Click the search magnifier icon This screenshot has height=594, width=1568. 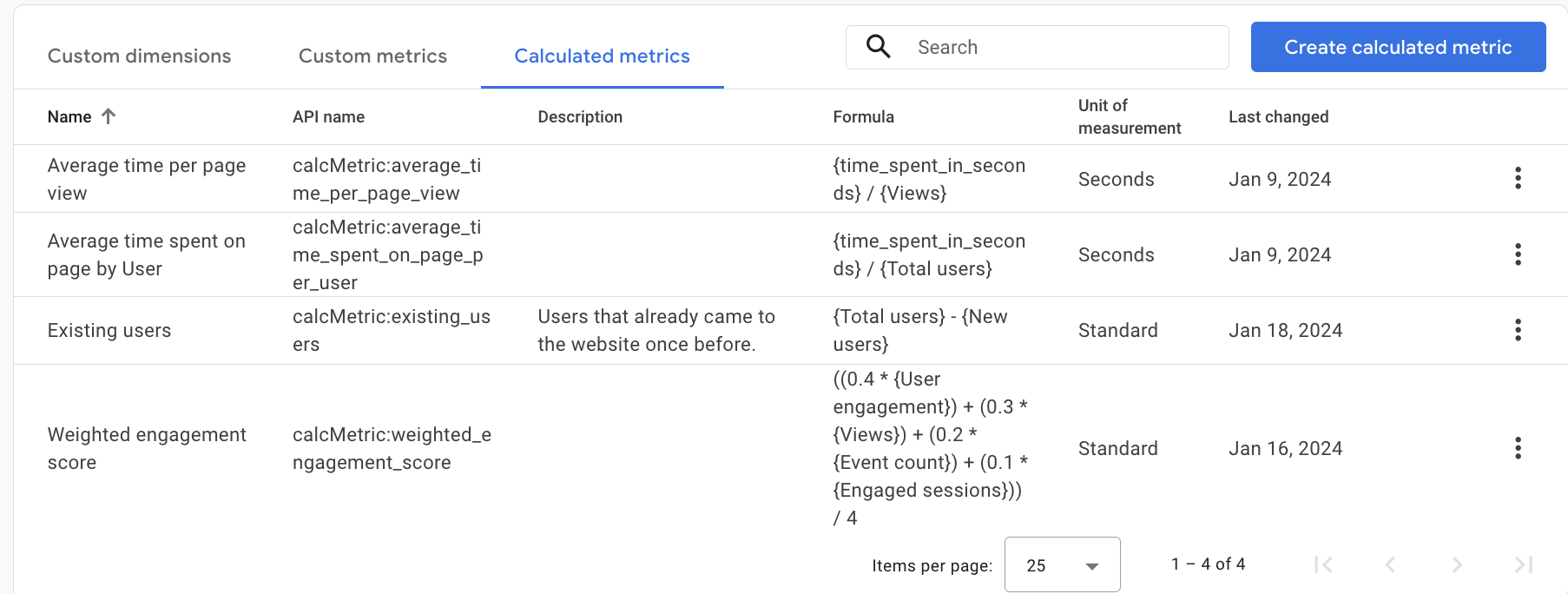coord(879,47)
